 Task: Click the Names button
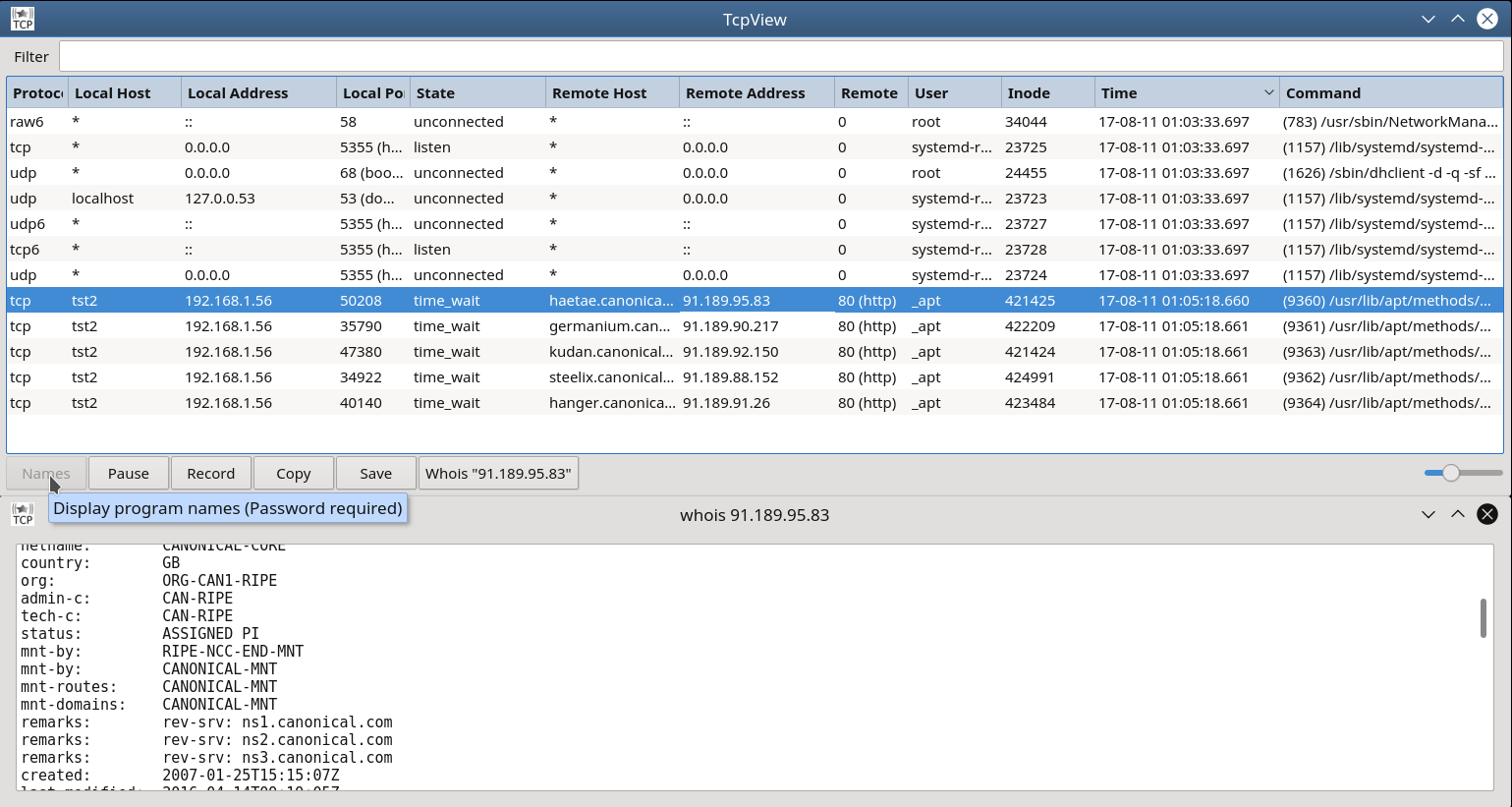pos(46,473)
